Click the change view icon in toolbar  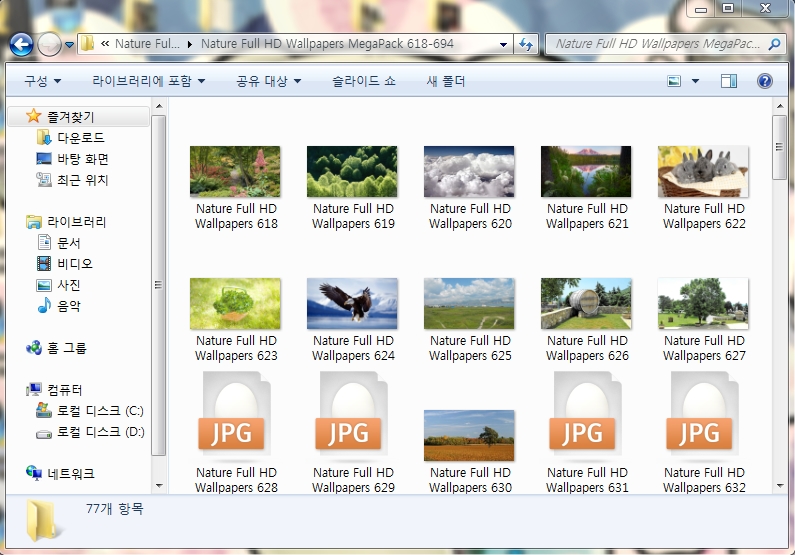point(675,81)
